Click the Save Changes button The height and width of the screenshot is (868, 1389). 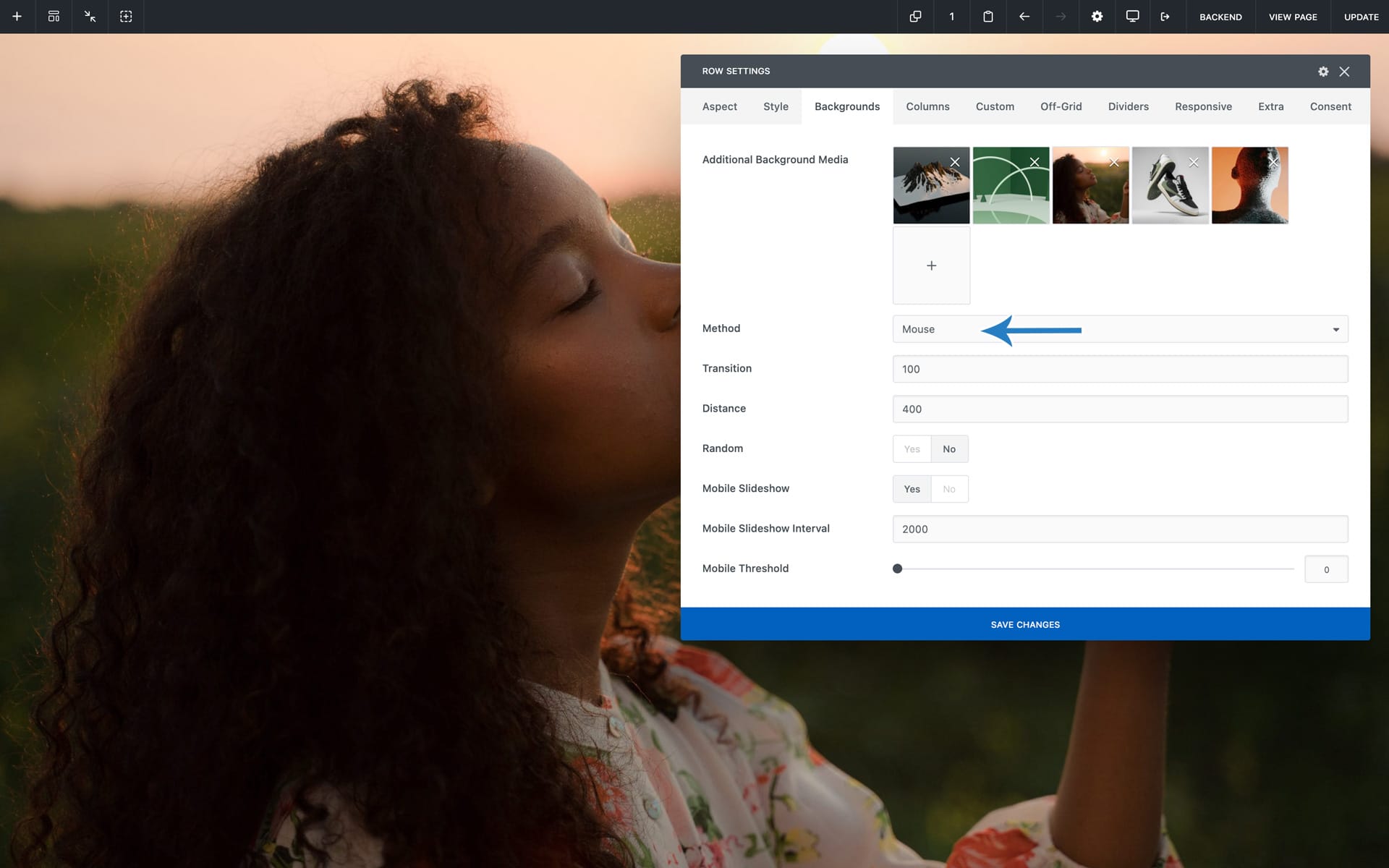[x=1024, y=624]
